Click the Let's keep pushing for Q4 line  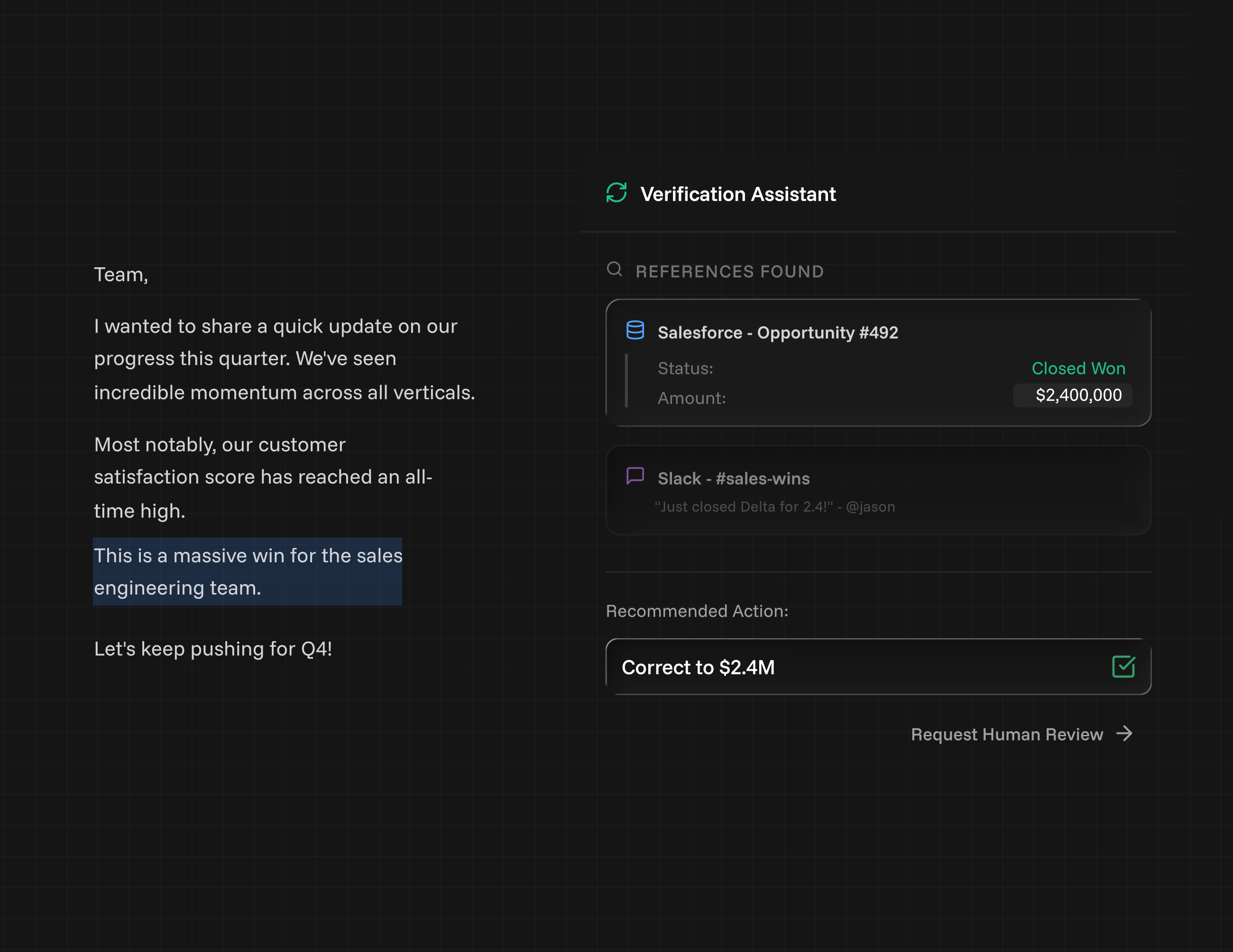click(213, 649)
